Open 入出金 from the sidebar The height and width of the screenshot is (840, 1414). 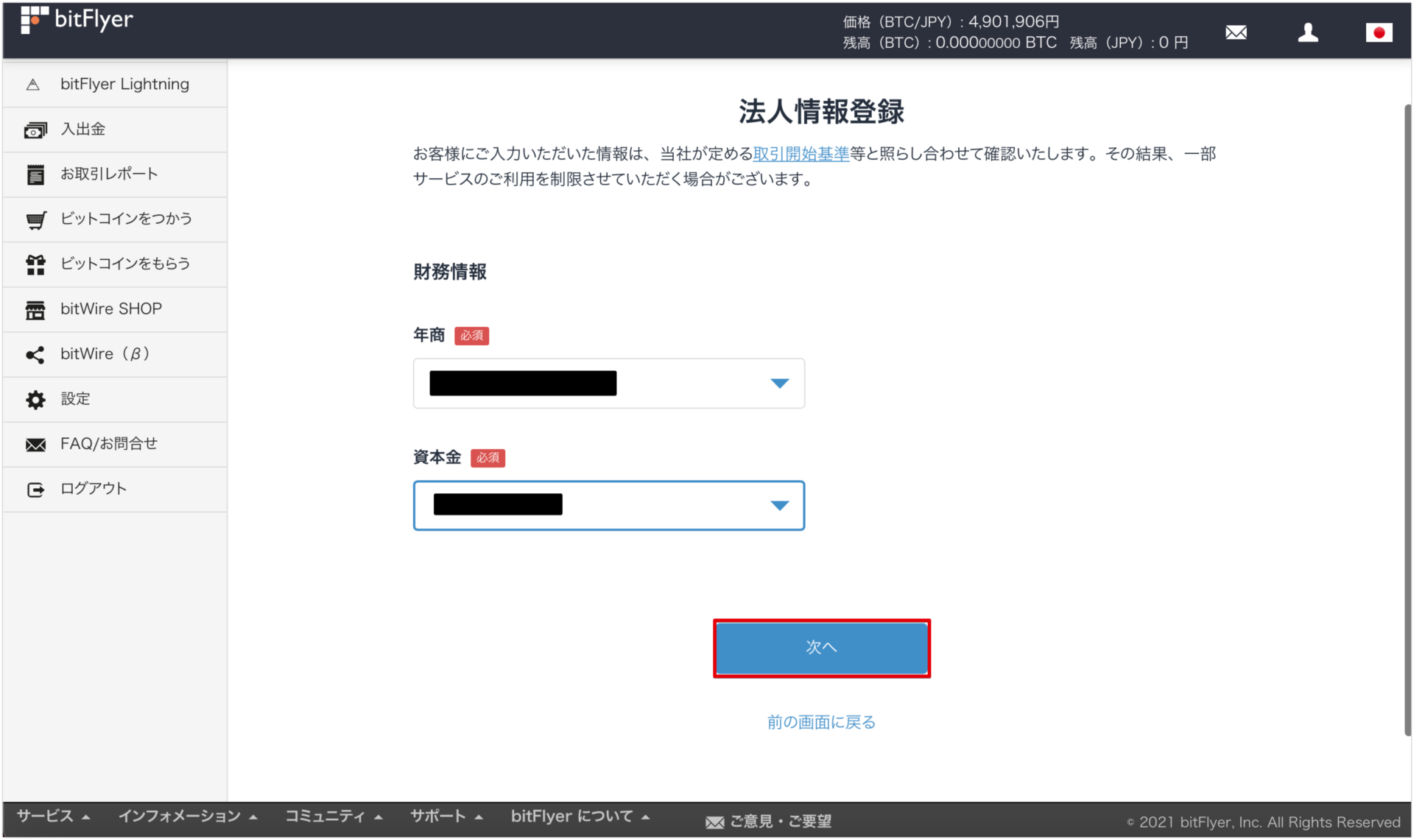[x=83, y=129]
